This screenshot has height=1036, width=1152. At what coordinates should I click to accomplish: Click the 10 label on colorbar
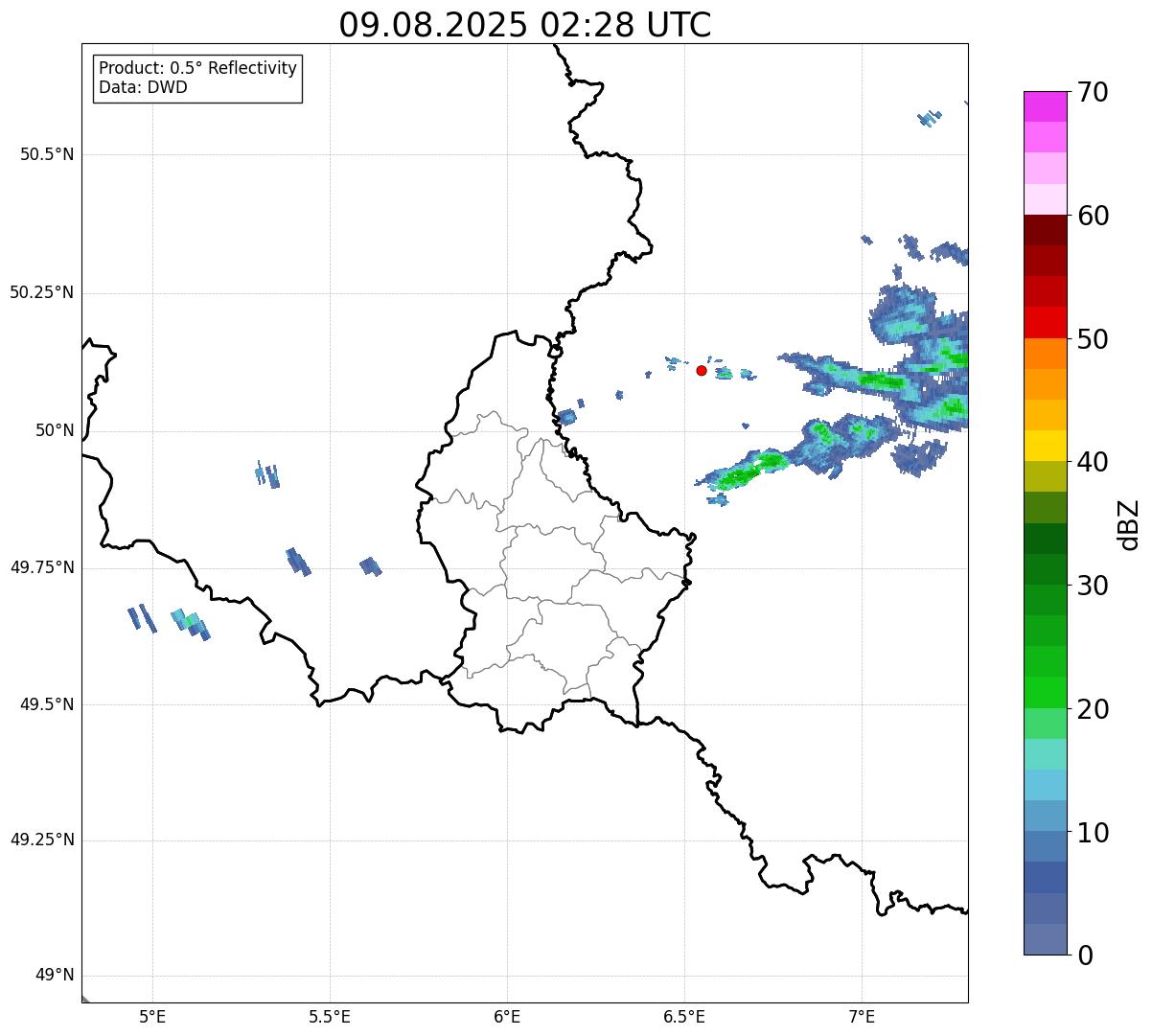(x=1094, y=833)
